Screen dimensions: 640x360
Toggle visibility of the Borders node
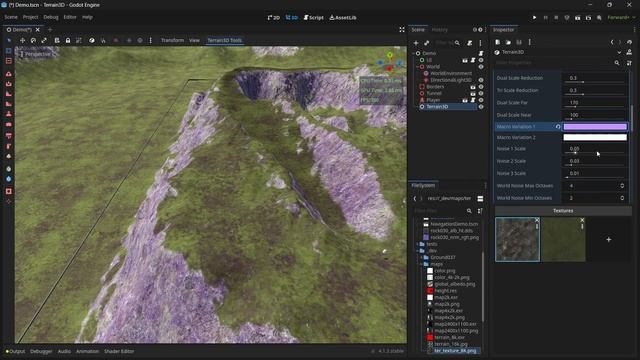click(x=481, y=87)
